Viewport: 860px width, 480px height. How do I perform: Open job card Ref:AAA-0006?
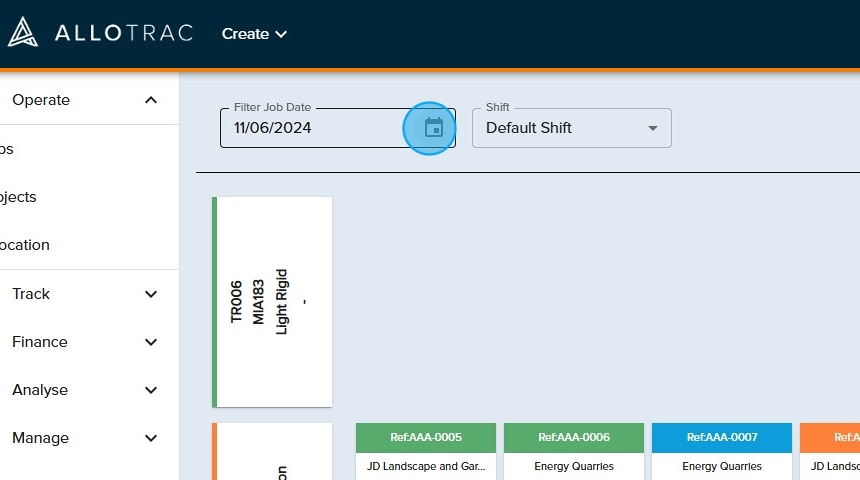pyautogui.click(x=574, y=437)
